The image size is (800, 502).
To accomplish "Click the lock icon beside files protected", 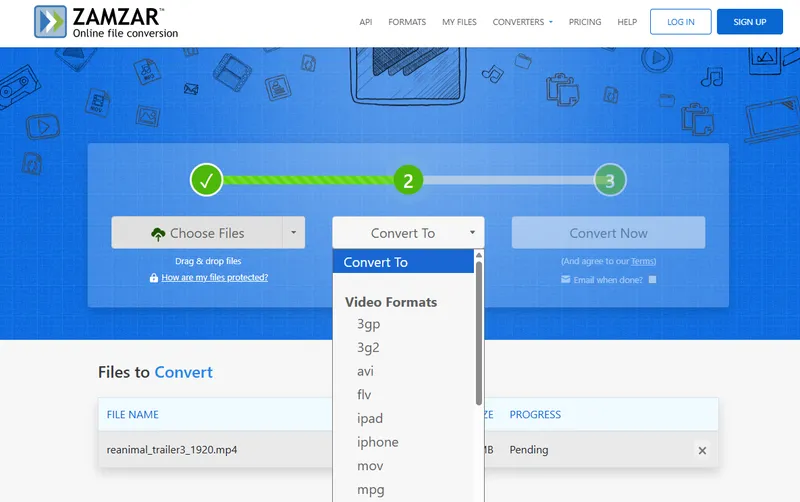I will [x=154, y=278].
